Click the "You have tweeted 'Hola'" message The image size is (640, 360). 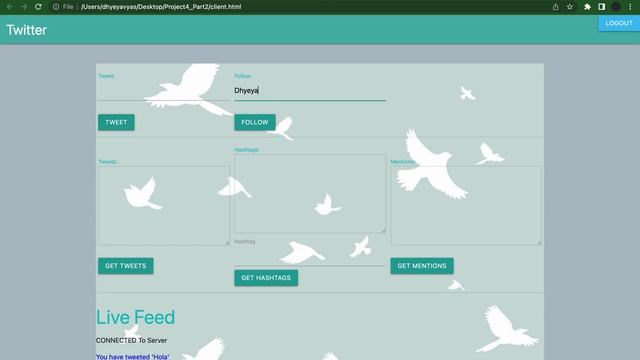tap(133, 357)
